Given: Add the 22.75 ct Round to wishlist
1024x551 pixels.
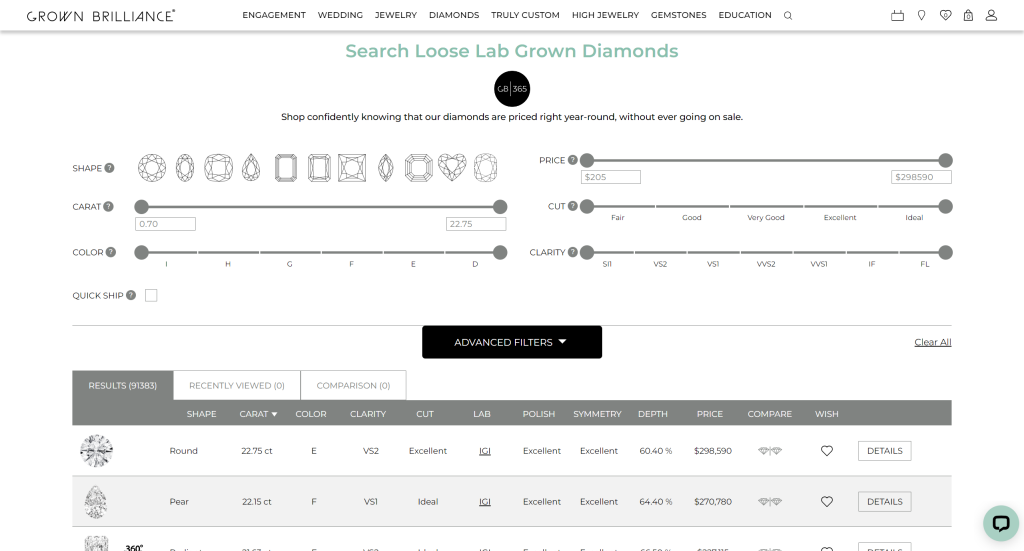Looking at the screenshot, I should pyautogui.click(x=827, y=450).
